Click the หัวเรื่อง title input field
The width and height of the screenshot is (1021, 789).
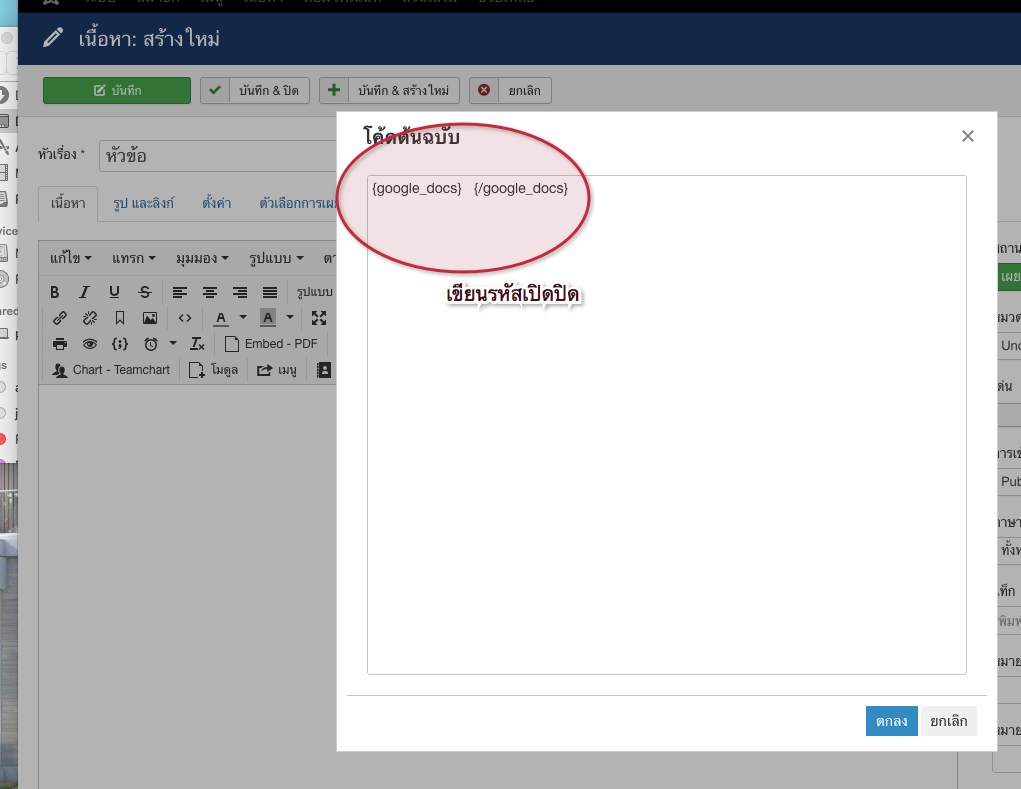click(x=218, y=156)
